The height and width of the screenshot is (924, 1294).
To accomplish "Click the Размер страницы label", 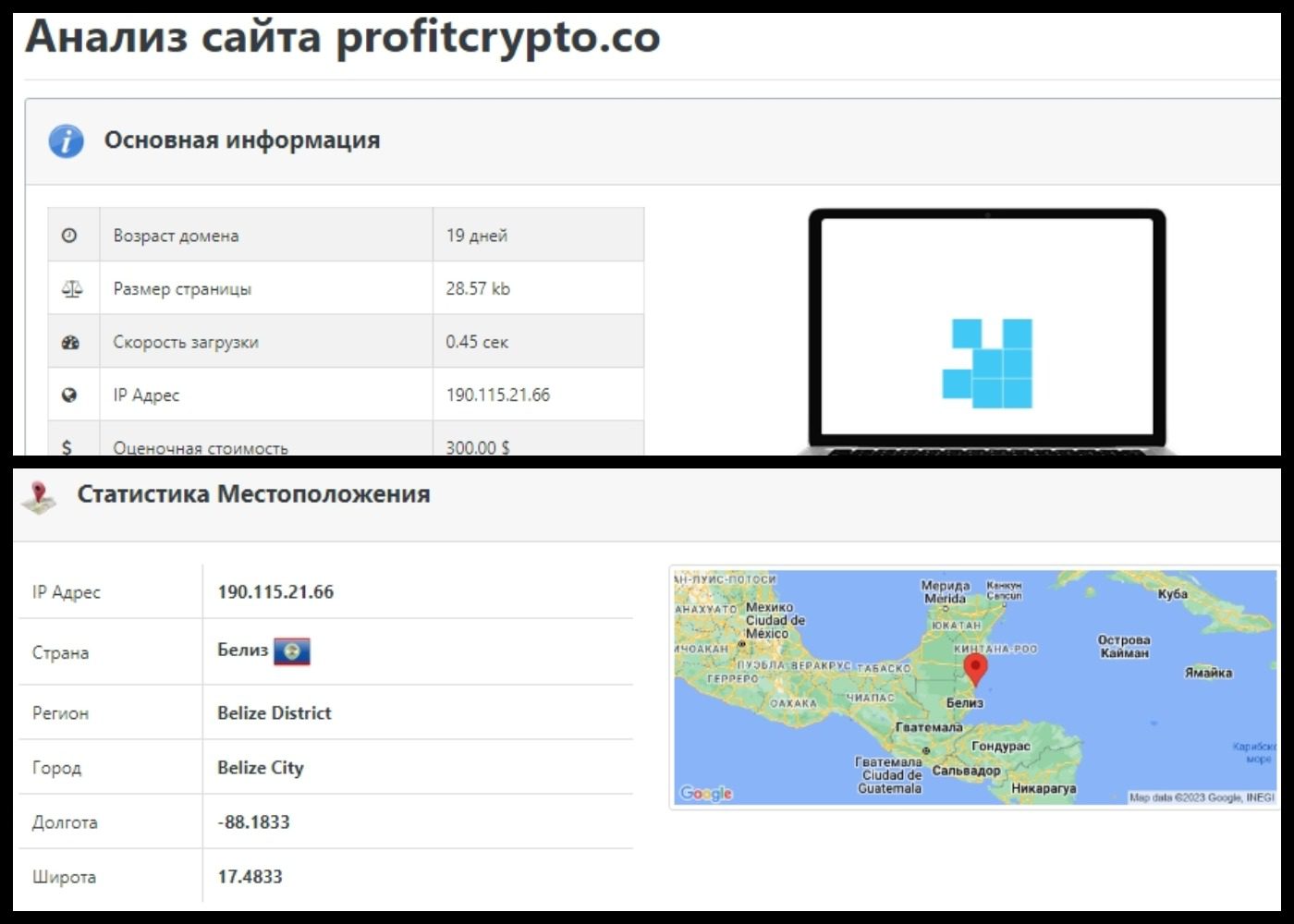I will (x=182, y=289).
